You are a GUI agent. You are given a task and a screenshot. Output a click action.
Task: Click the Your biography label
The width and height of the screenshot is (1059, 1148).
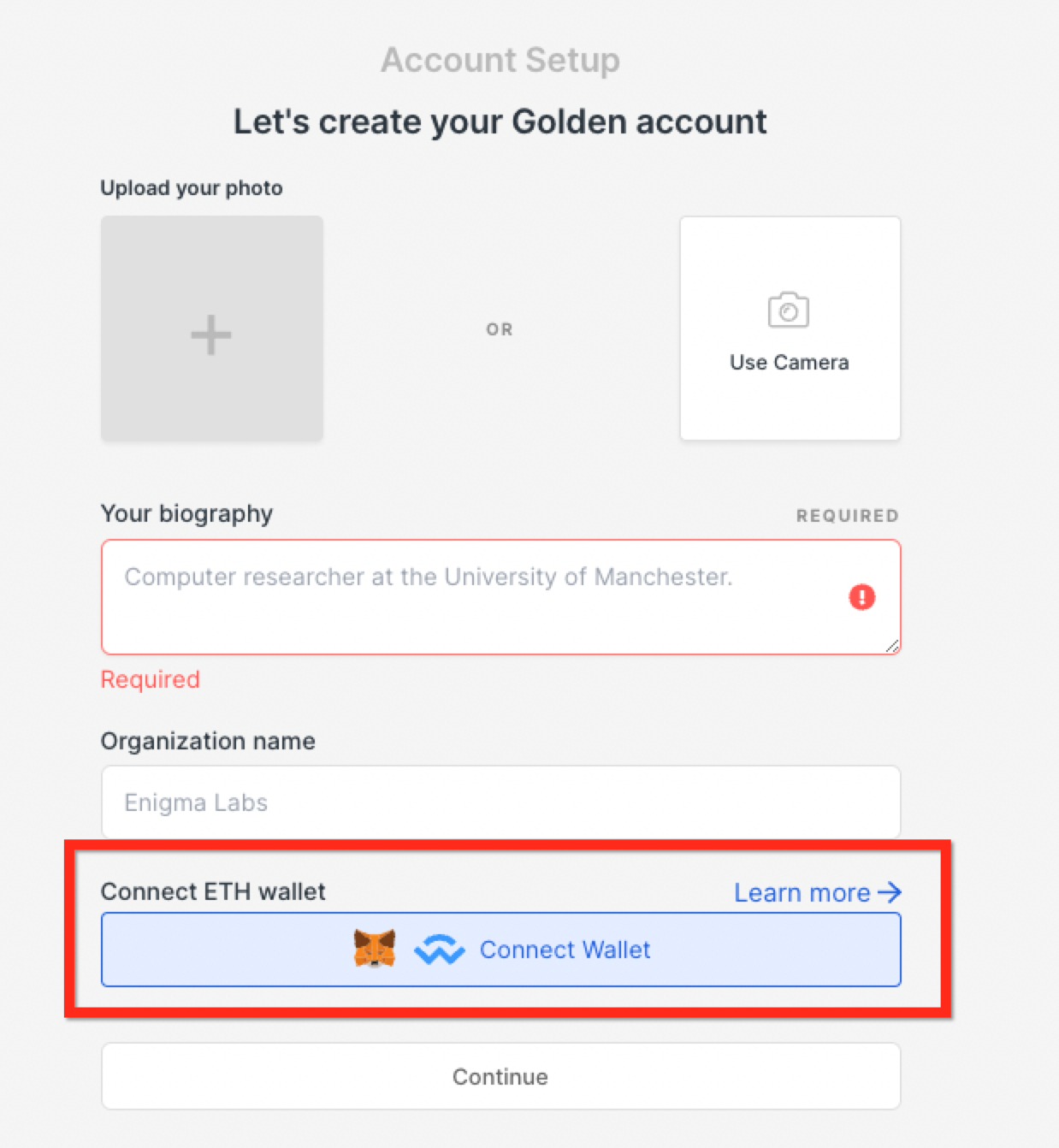click(x=186, y=514)
